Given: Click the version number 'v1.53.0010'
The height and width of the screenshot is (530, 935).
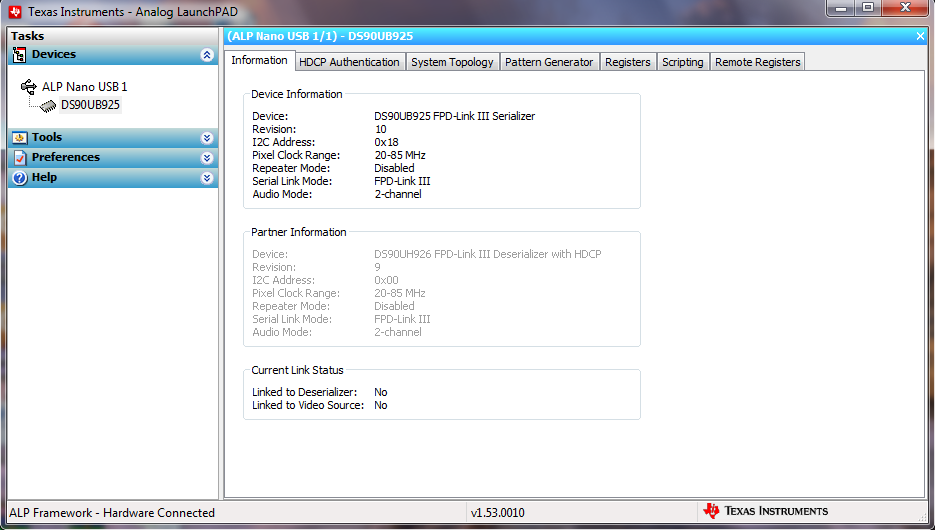Looking at the screenshot, I should (497, 513).
